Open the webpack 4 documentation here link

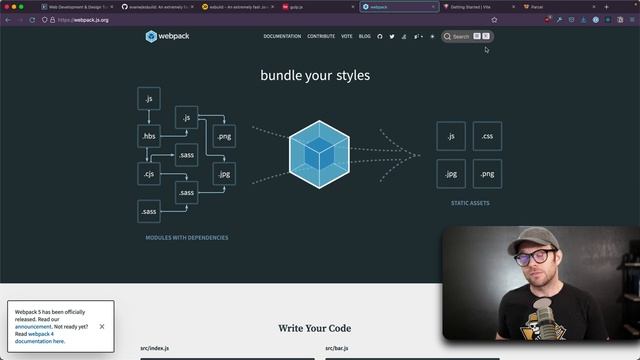[39, 338]
